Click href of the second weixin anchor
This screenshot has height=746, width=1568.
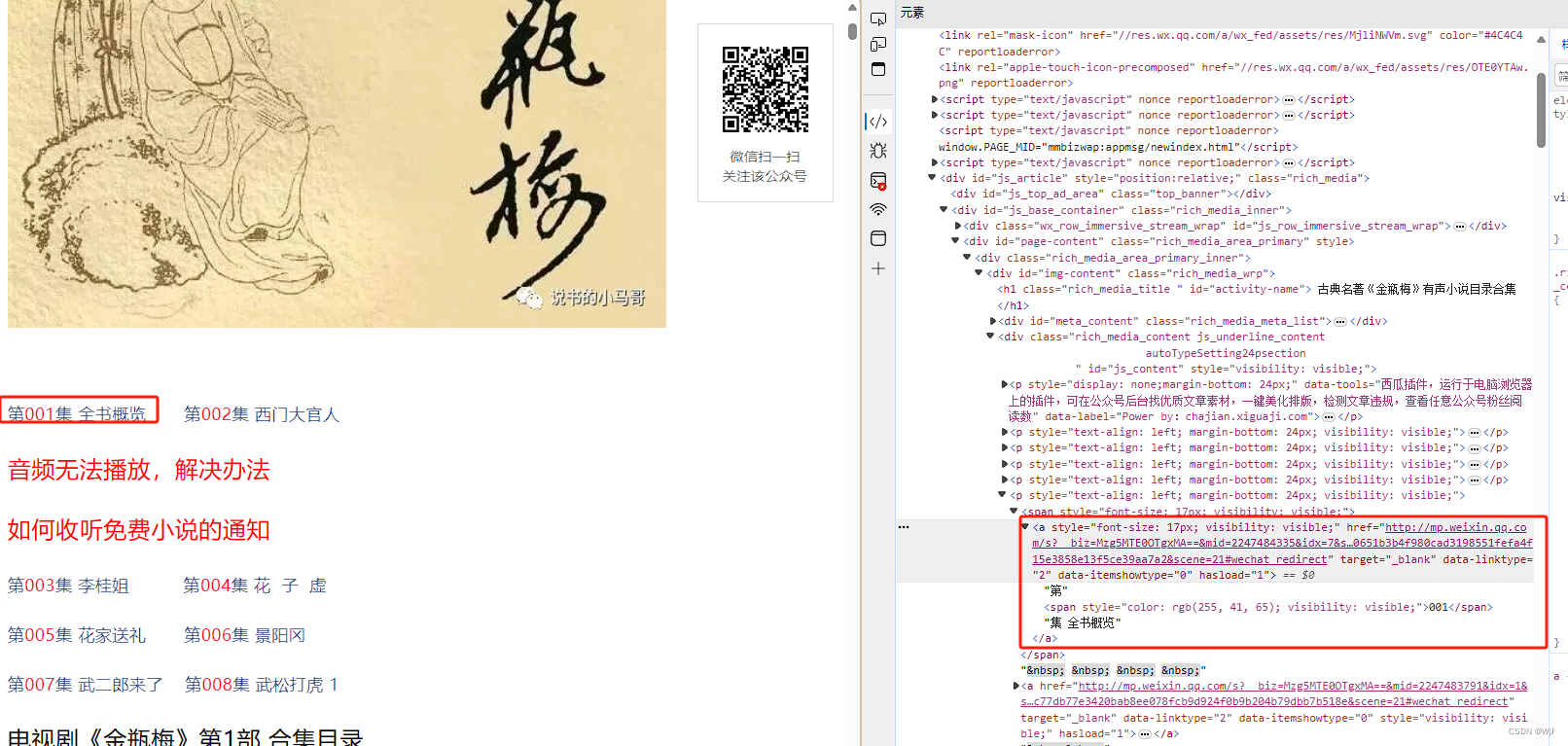coord(1274,693)
